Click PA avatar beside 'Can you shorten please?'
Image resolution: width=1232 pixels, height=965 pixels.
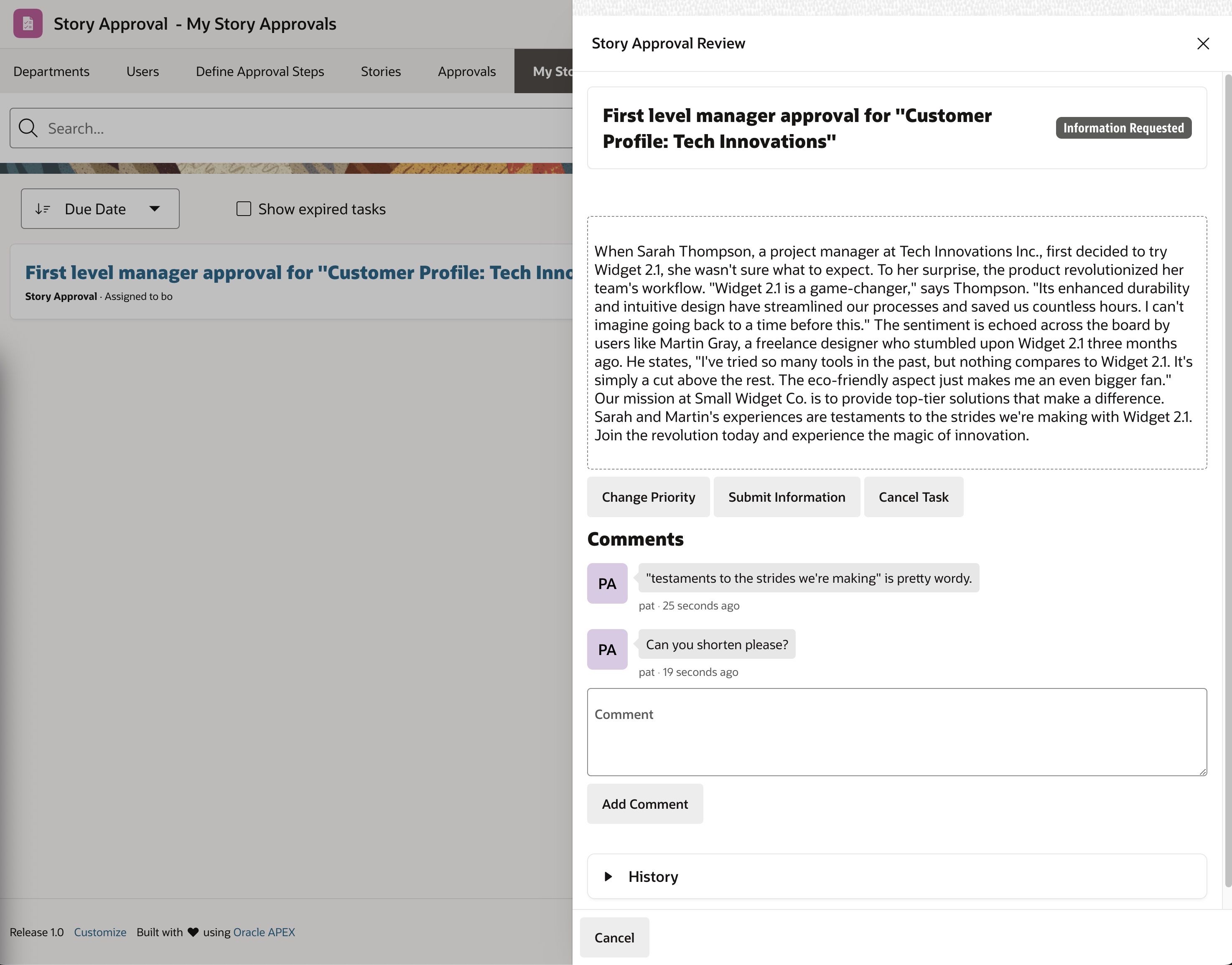pyautogui.click(x=607, y=649)
